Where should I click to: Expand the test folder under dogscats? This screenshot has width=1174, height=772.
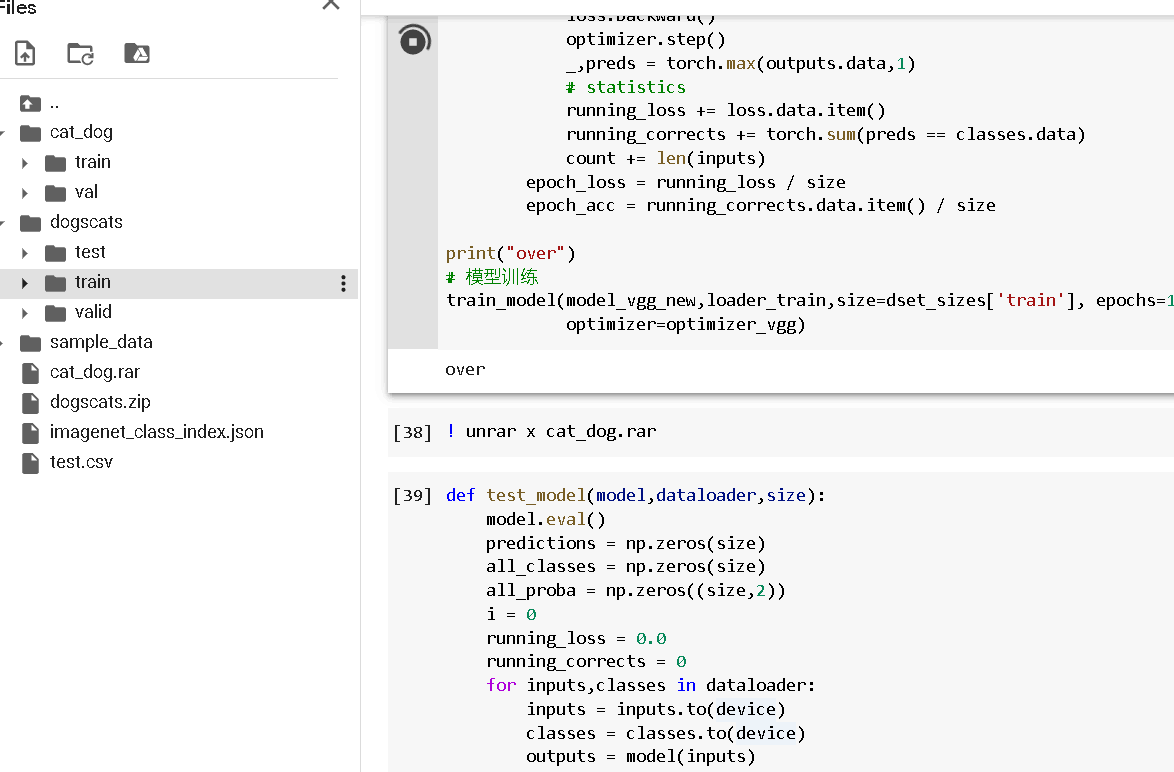point(25,253)
